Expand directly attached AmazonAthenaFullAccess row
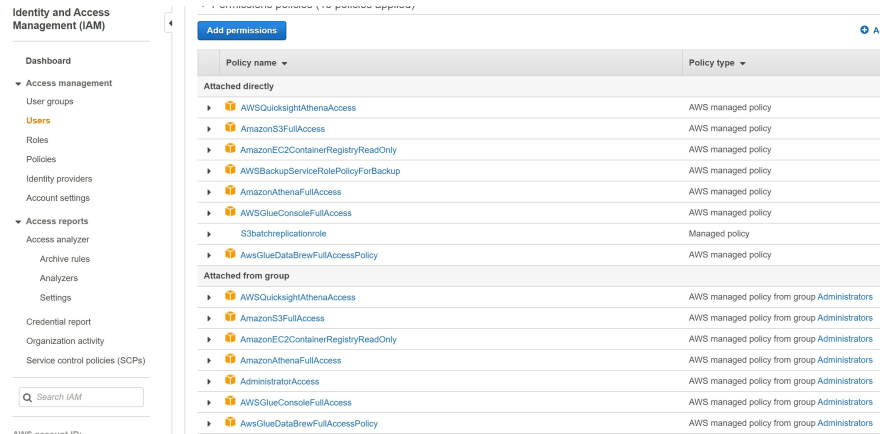The image size is (880, 434). tap(209, 192)
